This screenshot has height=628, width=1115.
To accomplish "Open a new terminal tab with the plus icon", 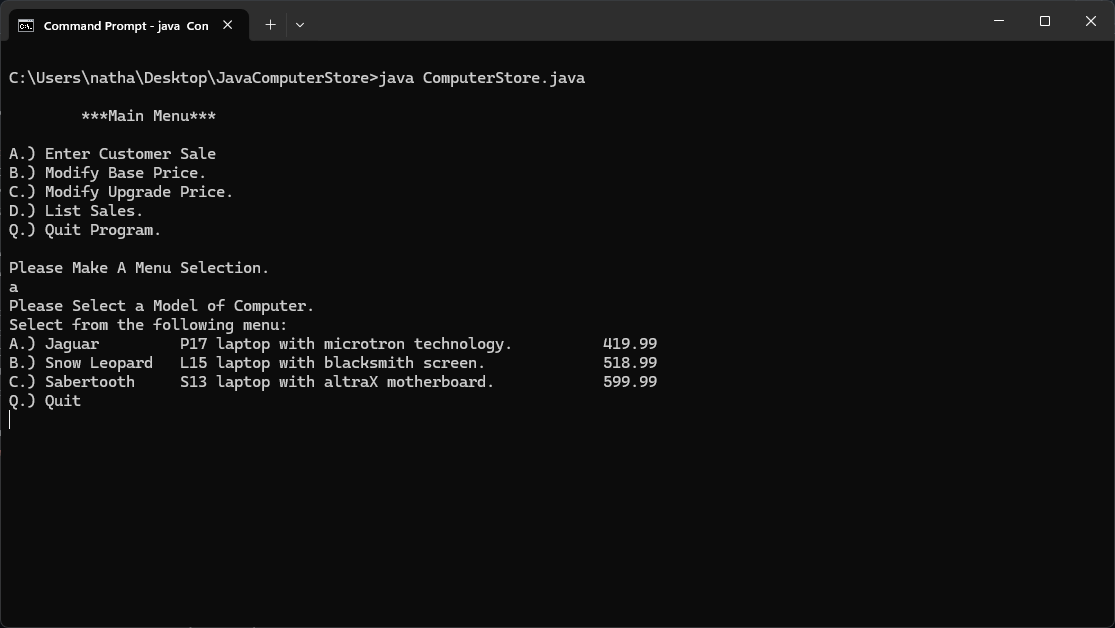I will 269,24.
